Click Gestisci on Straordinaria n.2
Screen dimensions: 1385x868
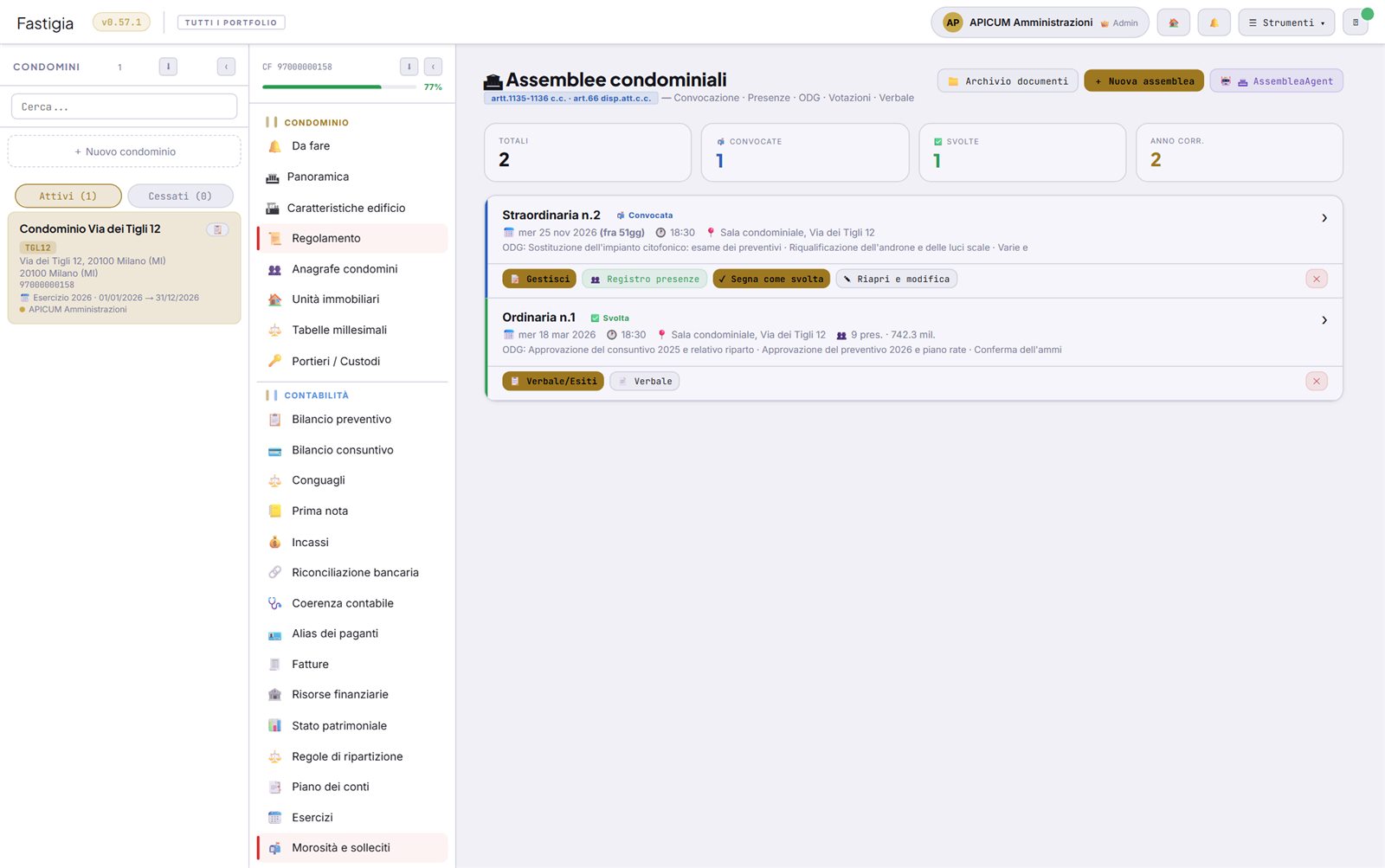[539, 279]
